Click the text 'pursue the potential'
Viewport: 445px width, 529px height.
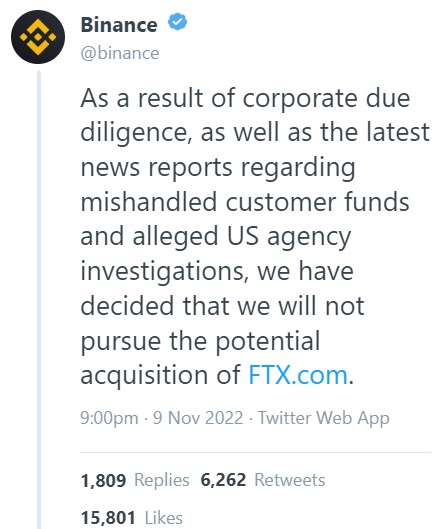click(x=200, y=342)
